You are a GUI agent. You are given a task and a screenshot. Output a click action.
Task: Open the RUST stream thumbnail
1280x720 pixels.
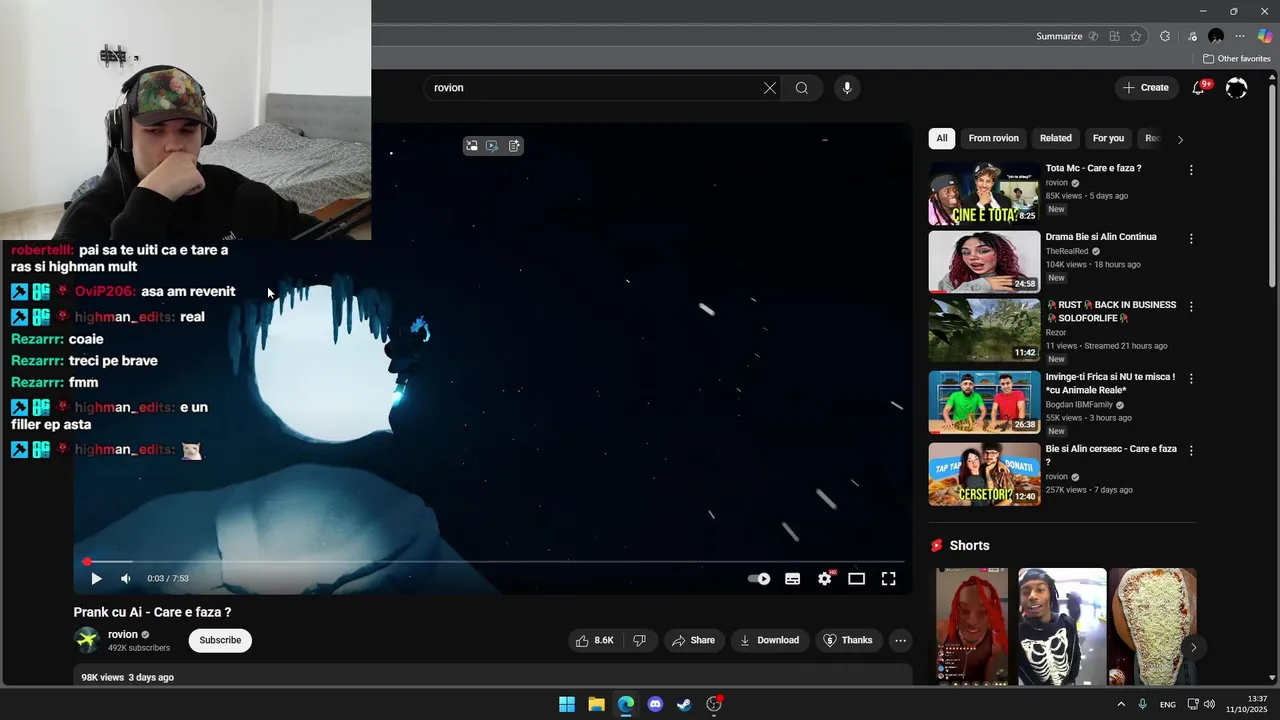[x=985, y=330]
